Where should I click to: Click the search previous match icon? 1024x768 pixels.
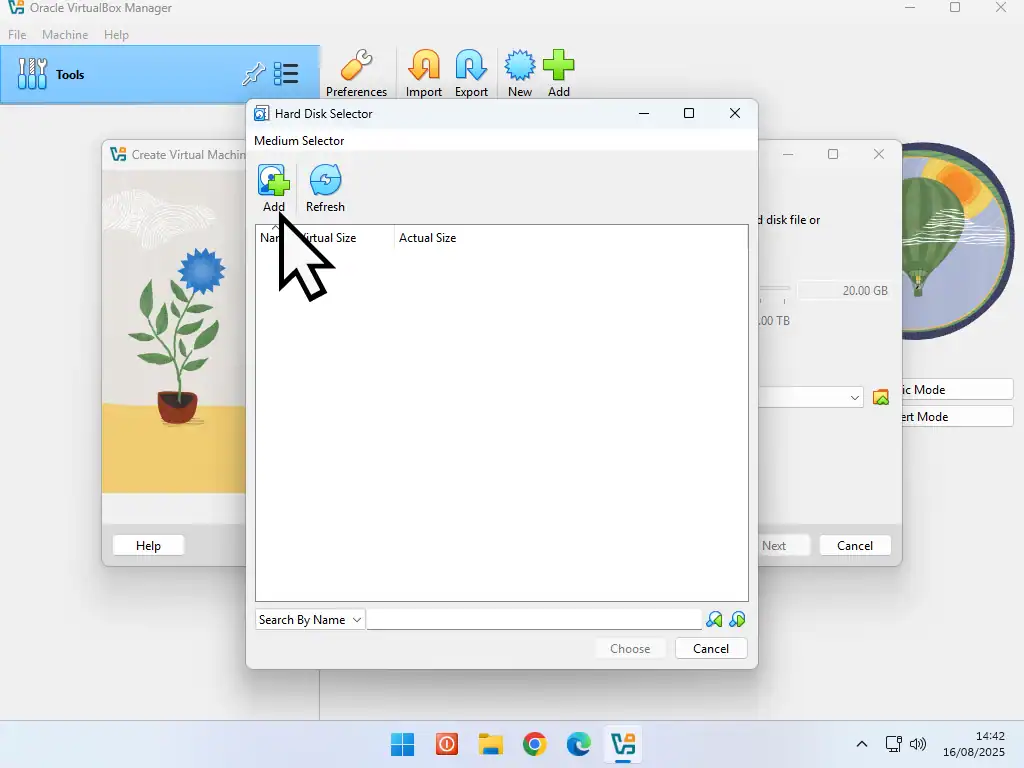click(714, 620)
